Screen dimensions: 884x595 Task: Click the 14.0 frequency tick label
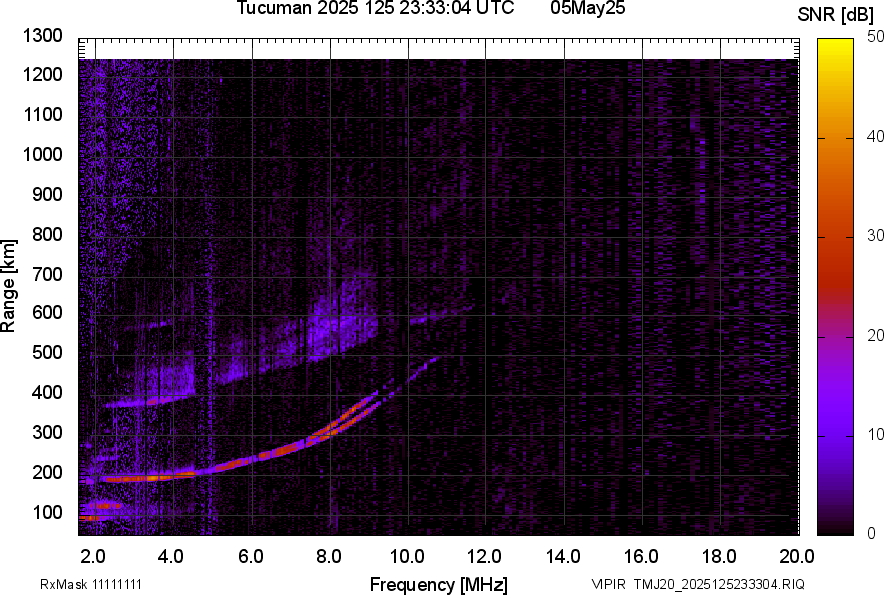[563, 557]
